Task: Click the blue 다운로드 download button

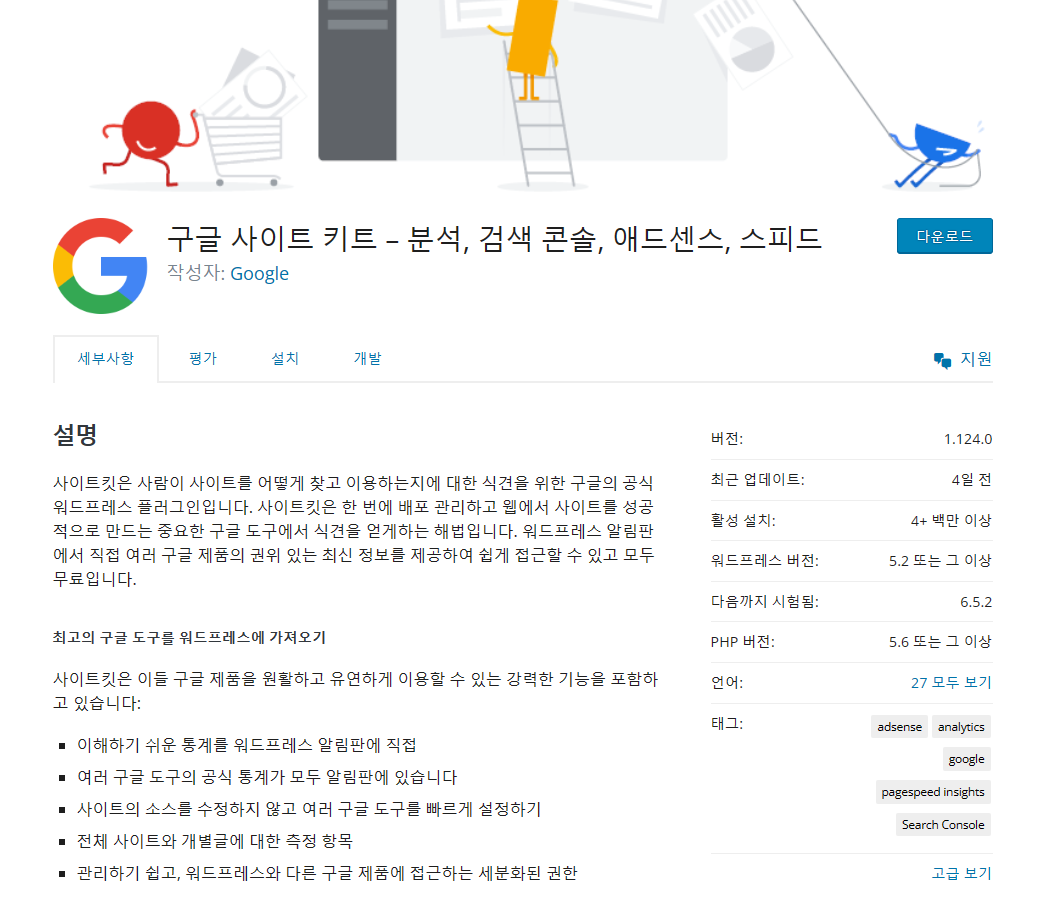Action: [944, 236]
